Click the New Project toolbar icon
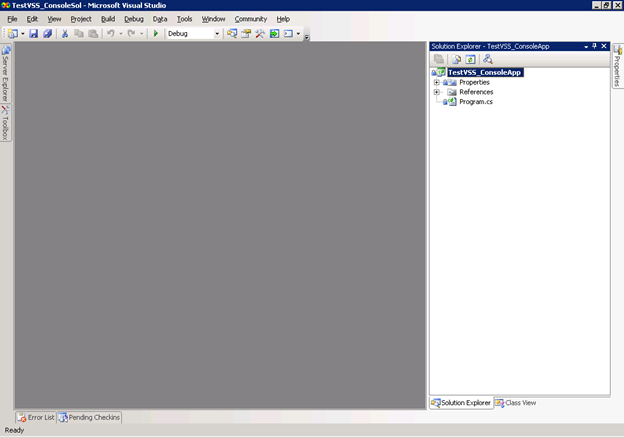This screenshot has width=624, height=438. 13,34
